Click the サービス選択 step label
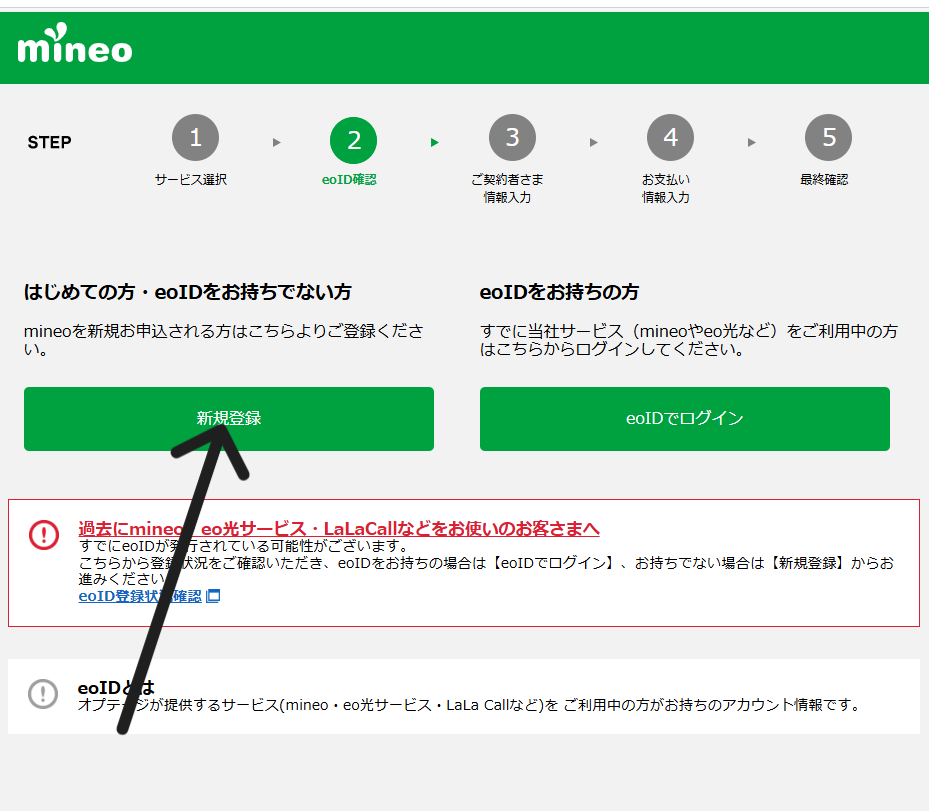 click(191, 179)
